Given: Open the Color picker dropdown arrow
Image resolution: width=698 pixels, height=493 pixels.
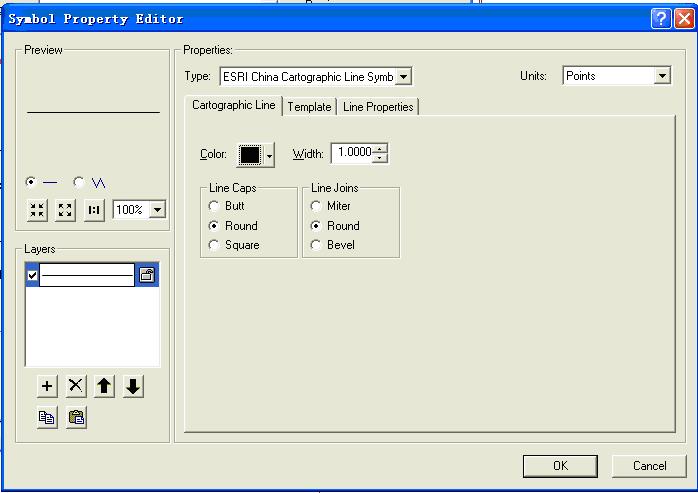Looking at the screenshot, I should tap(269, 155).
